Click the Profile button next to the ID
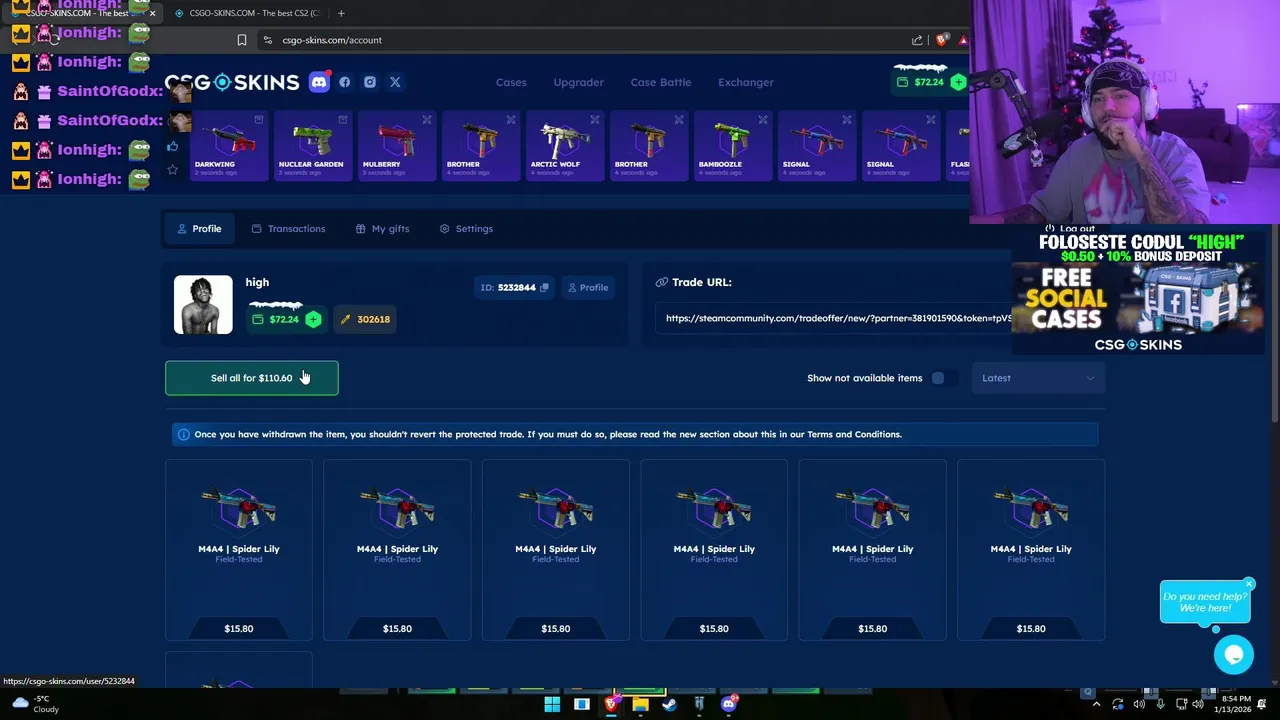This screenshot has width=1280, height=720. tap(588, 288)
